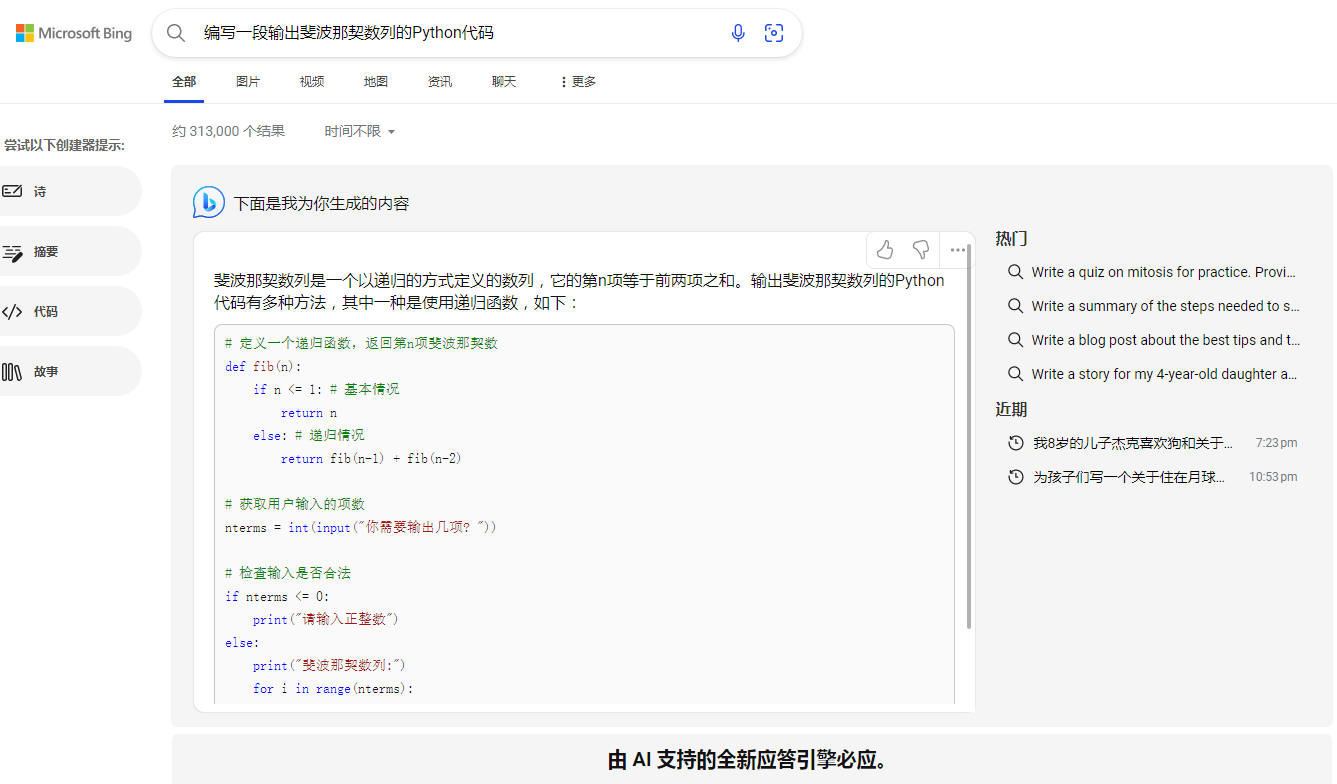Open the three-dot more options menu

coord(958,250)
